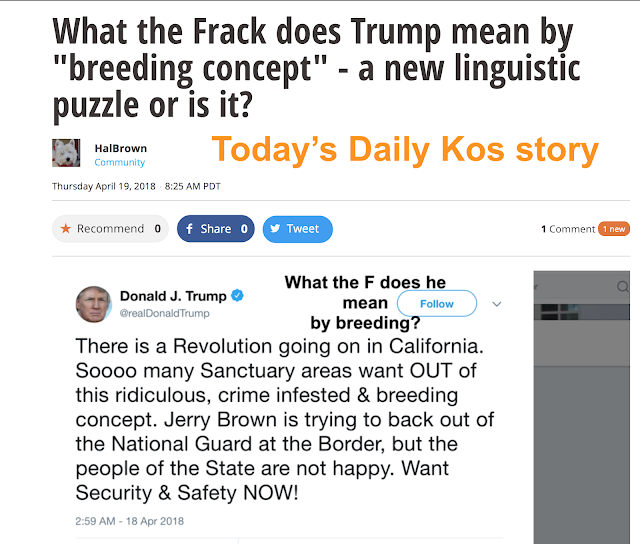640x544 pixels.
Task: Click Donald J. Trump's profile photo
Action: pyautogui.click(x=93, y=304)
